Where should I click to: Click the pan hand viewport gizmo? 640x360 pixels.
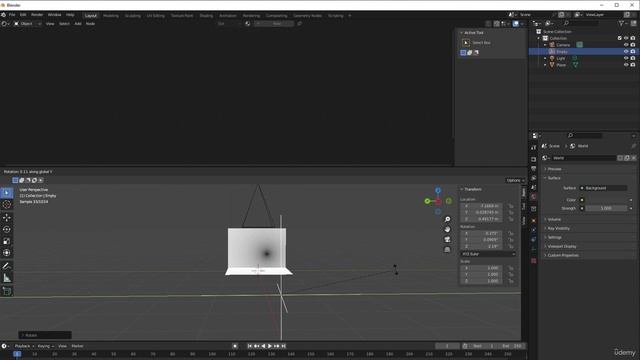coord(447,229)
